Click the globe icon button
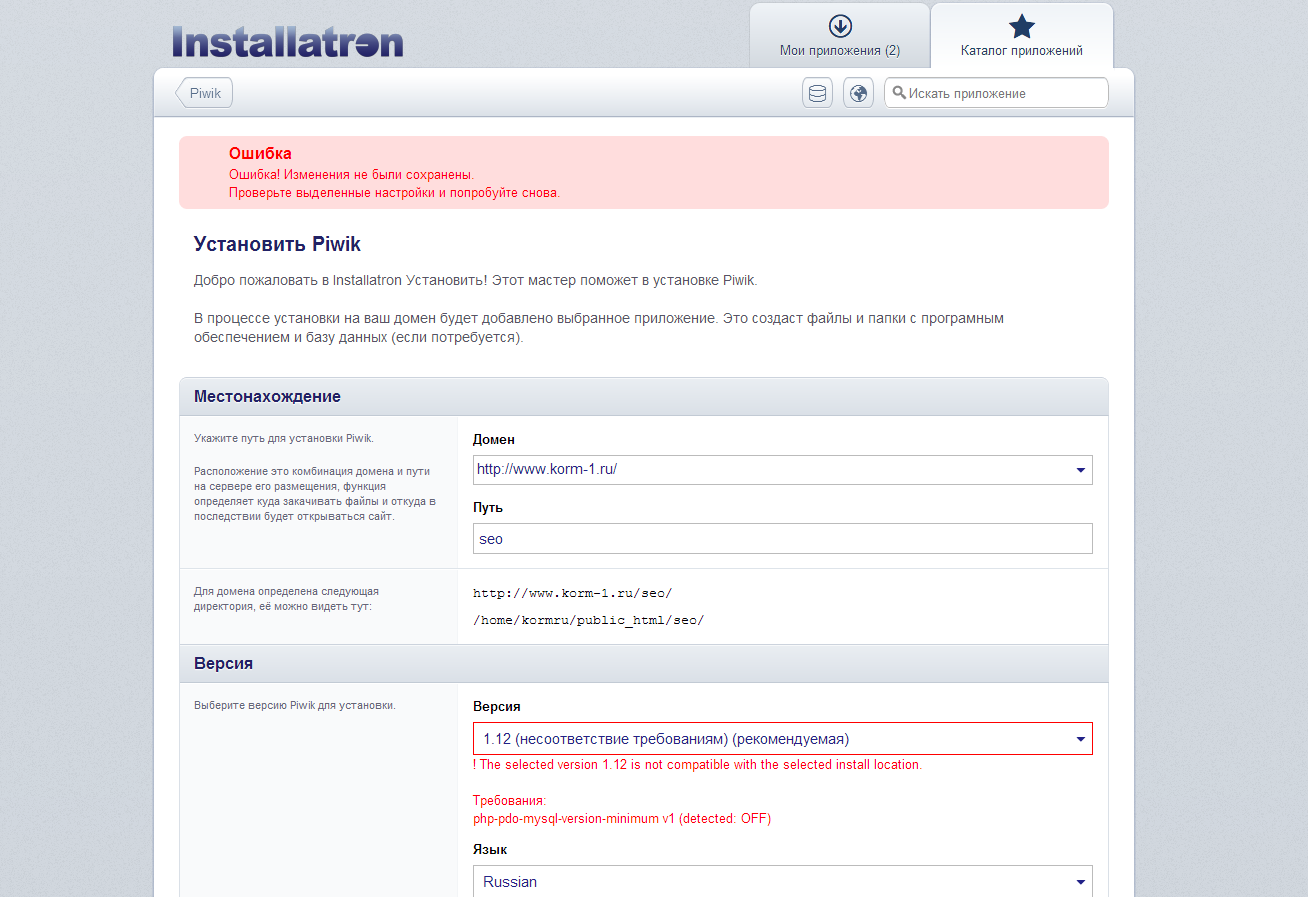Viewport: 1308px width, 897px height. point(858,93)
